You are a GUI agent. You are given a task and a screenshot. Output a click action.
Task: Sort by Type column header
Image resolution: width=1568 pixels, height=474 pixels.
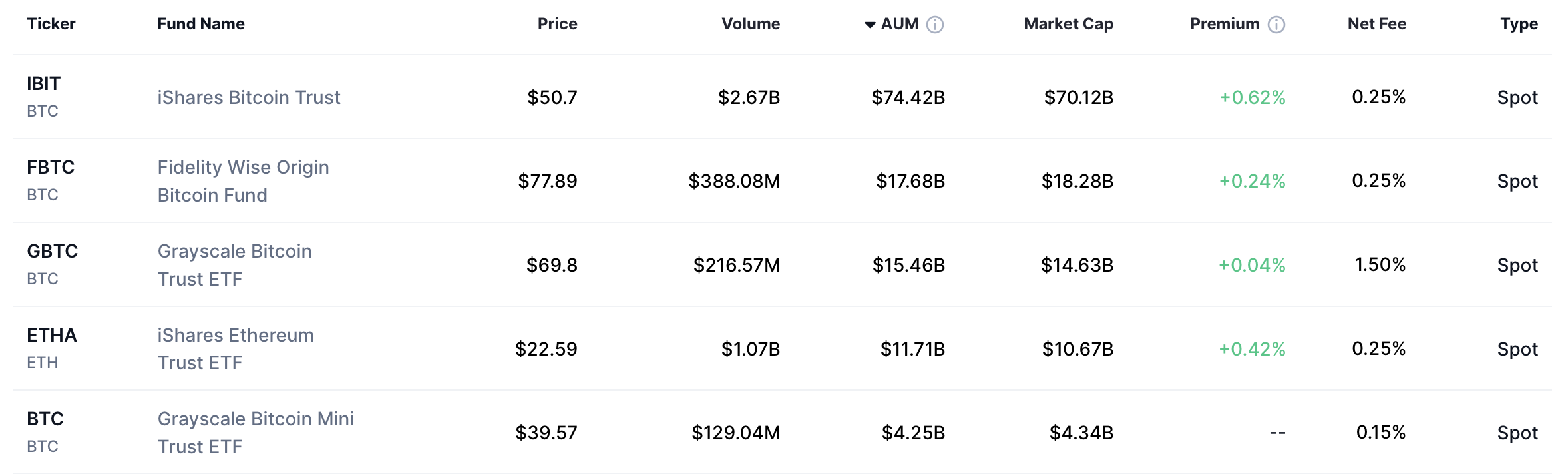click(x=1519, y=24)
